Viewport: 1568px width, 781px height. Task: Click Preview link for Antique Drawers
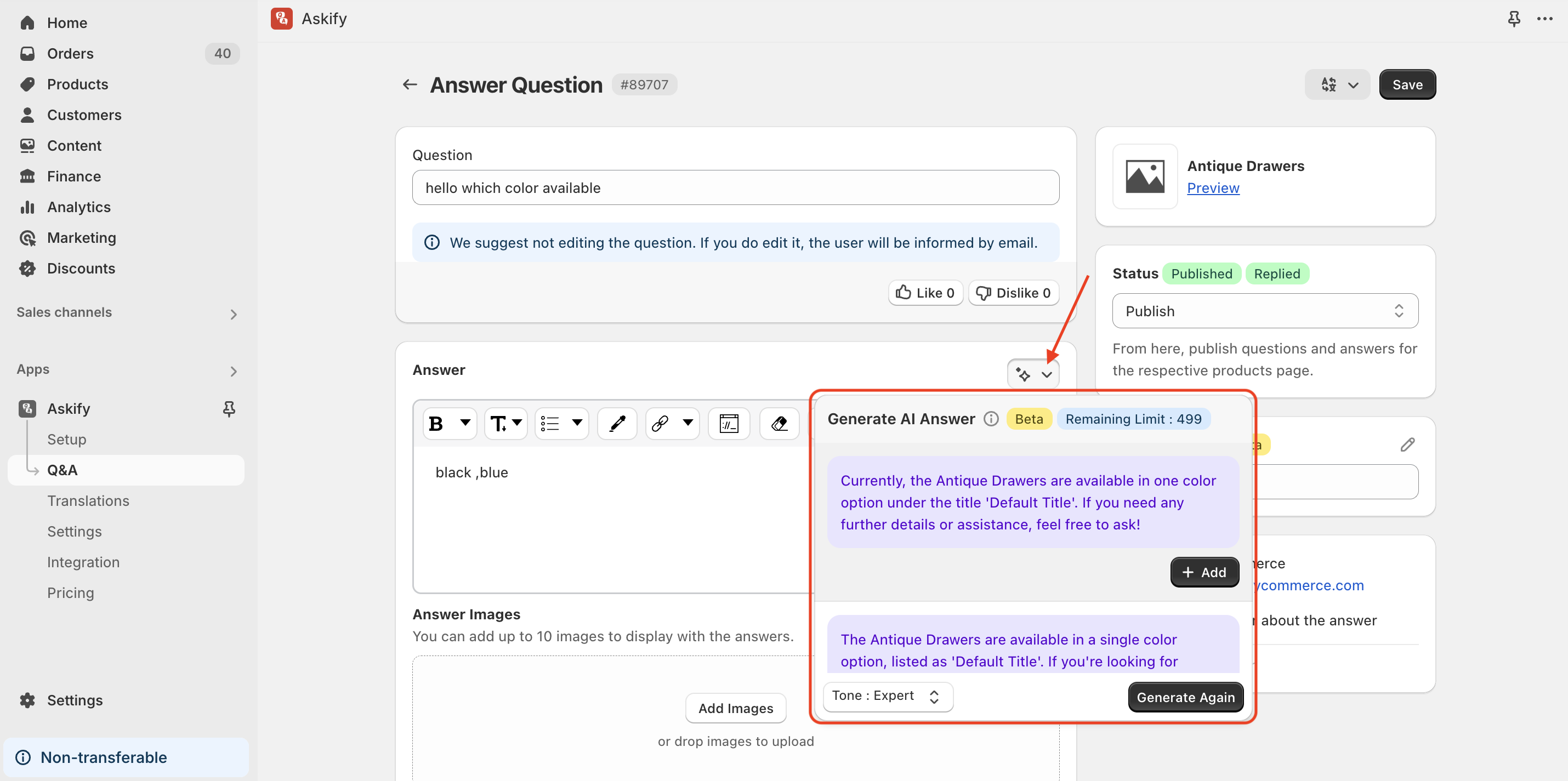pyautogui.click(x=1213, y=188)
